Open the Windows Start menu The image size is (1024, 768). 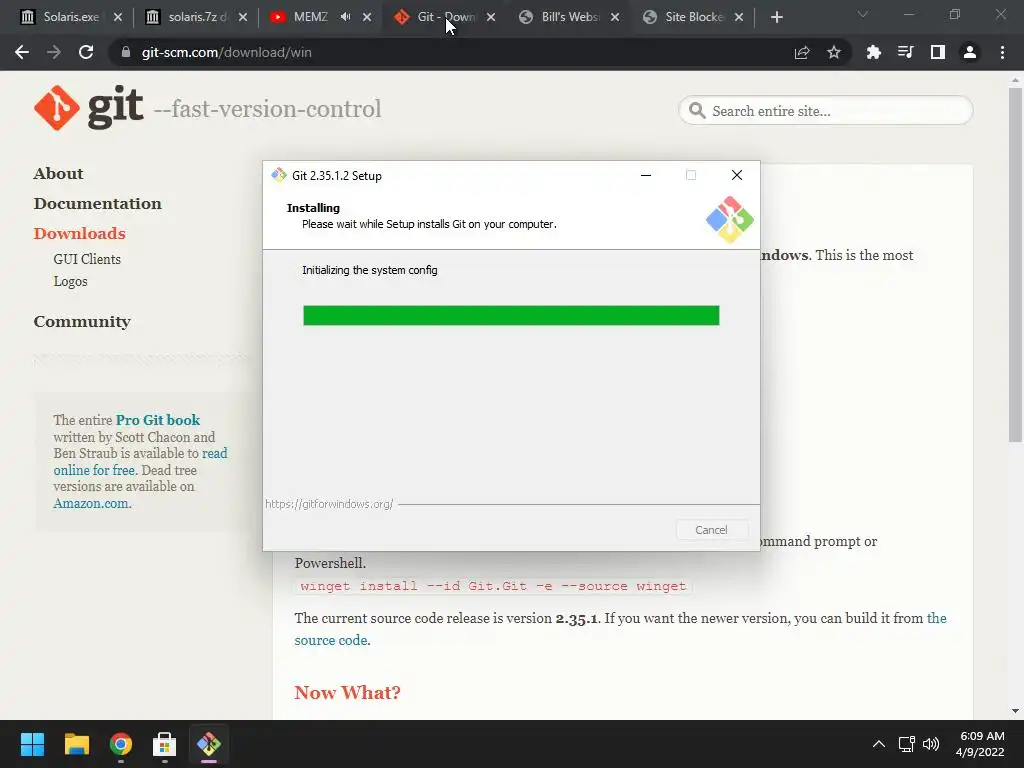click(x=32, y=744)
